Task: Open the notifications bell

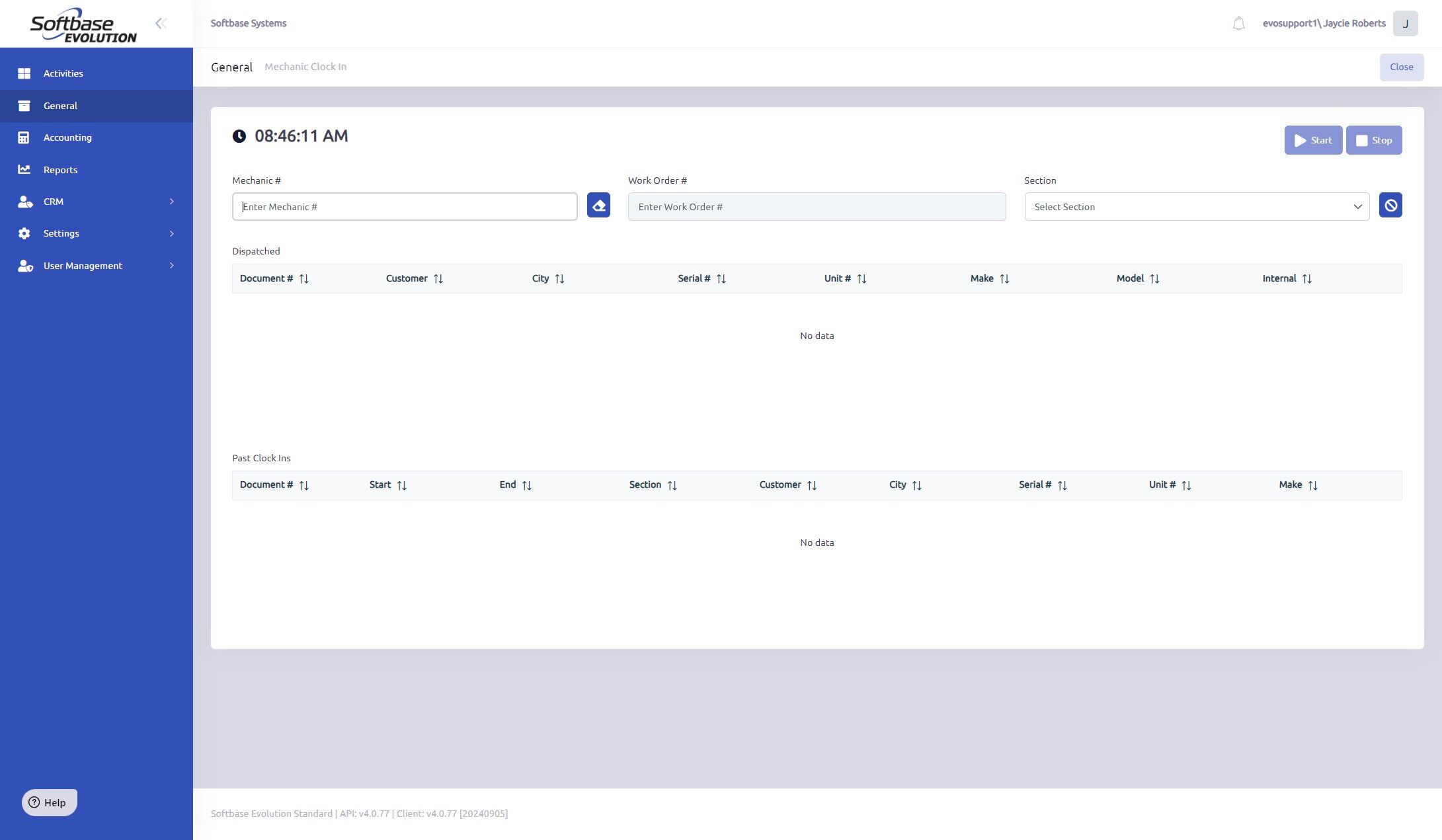Action: pos(1238,24)
